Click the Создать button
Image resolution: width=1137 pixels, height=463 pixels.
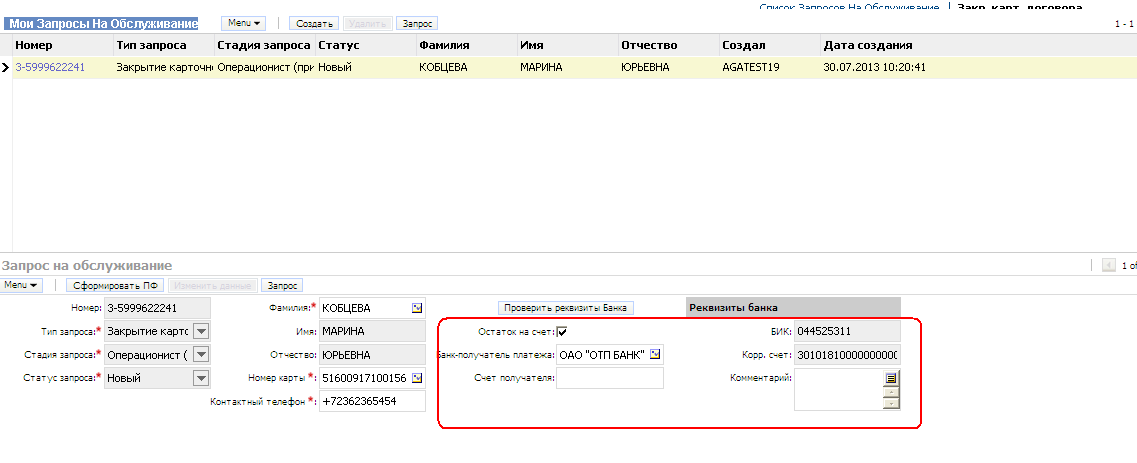pos(315,23)
